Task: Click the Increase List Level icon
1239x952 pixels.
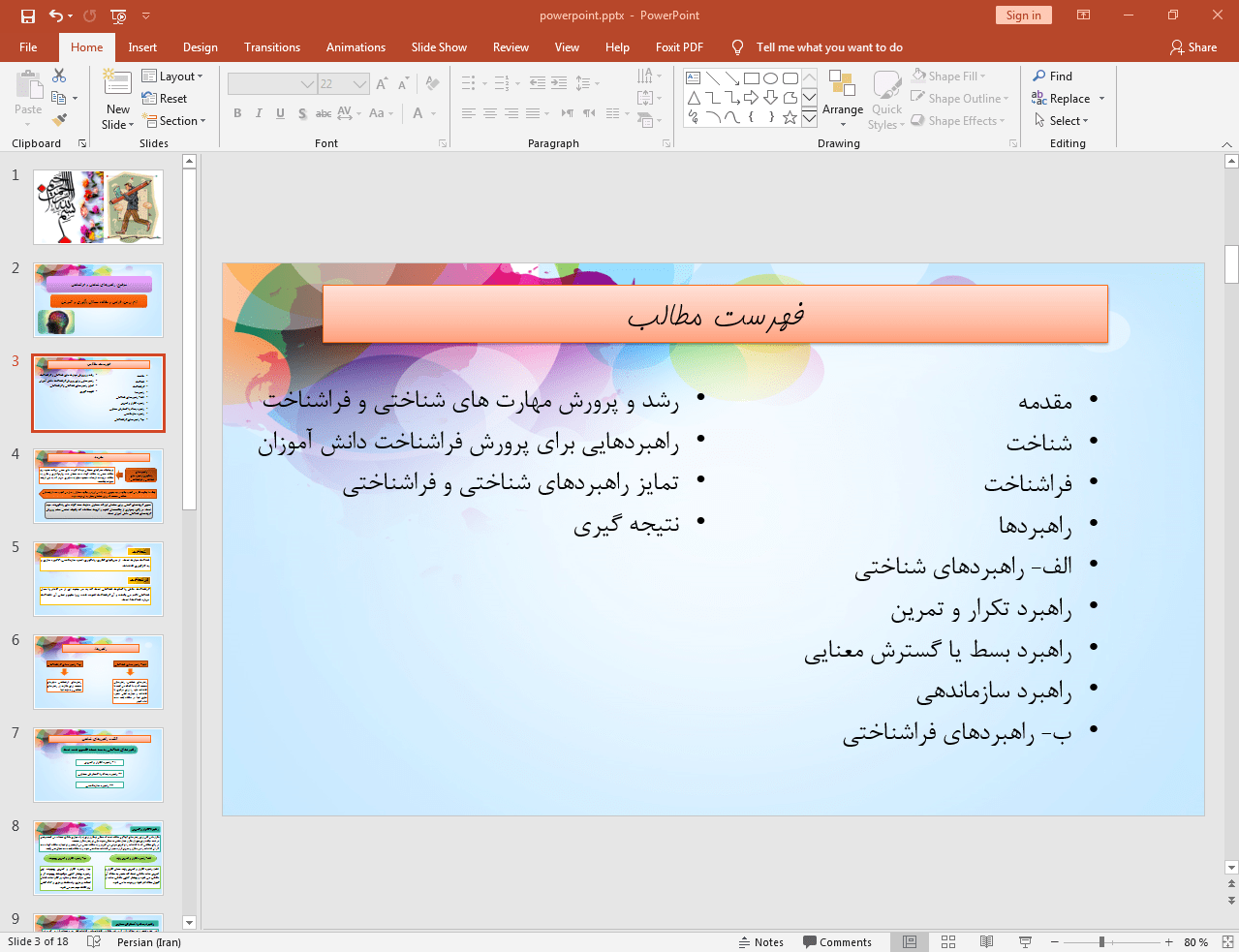Action: click(x=559, y=84)
